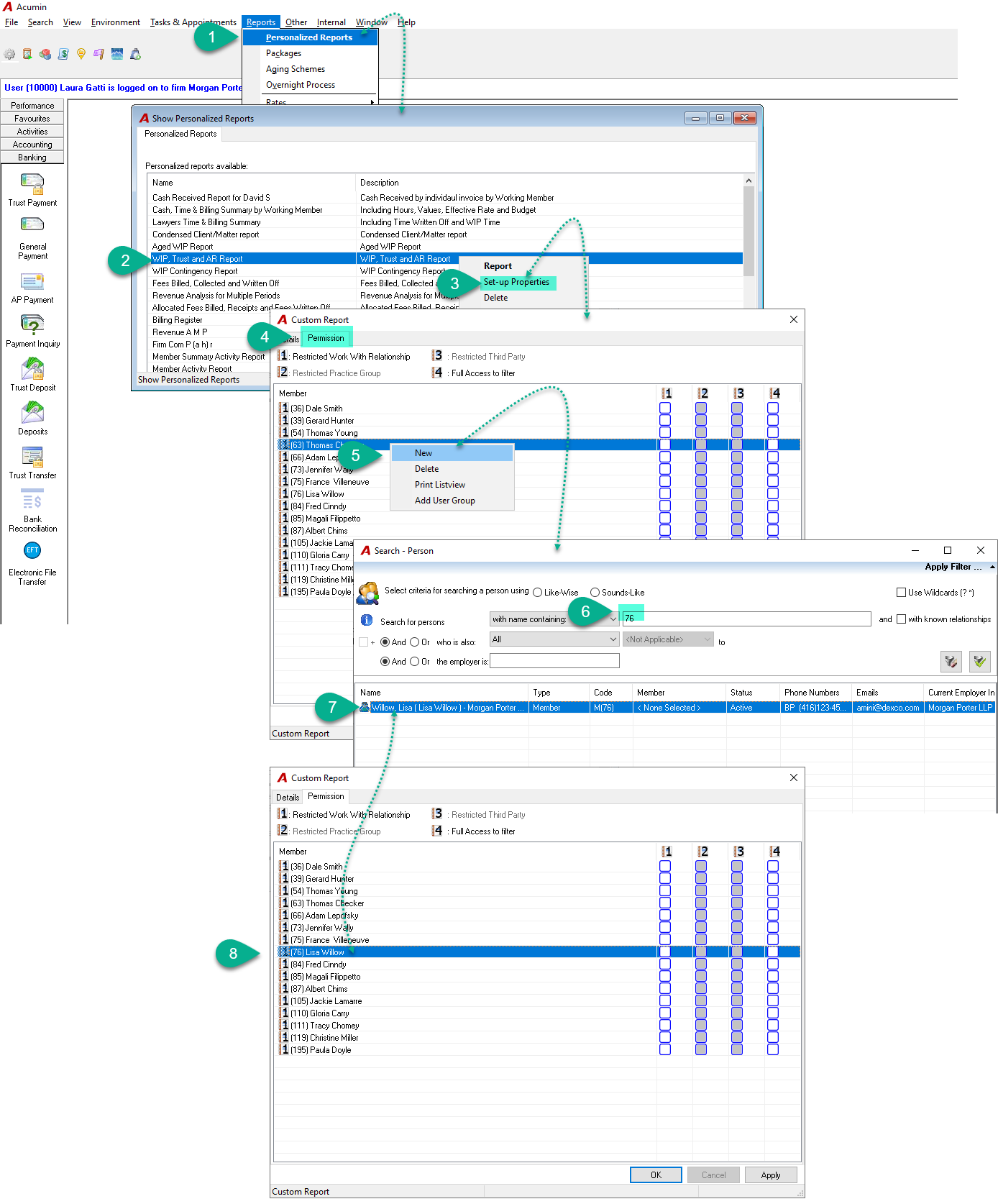
Task: Open the with name containing dropdown
Action: (554, 619)
